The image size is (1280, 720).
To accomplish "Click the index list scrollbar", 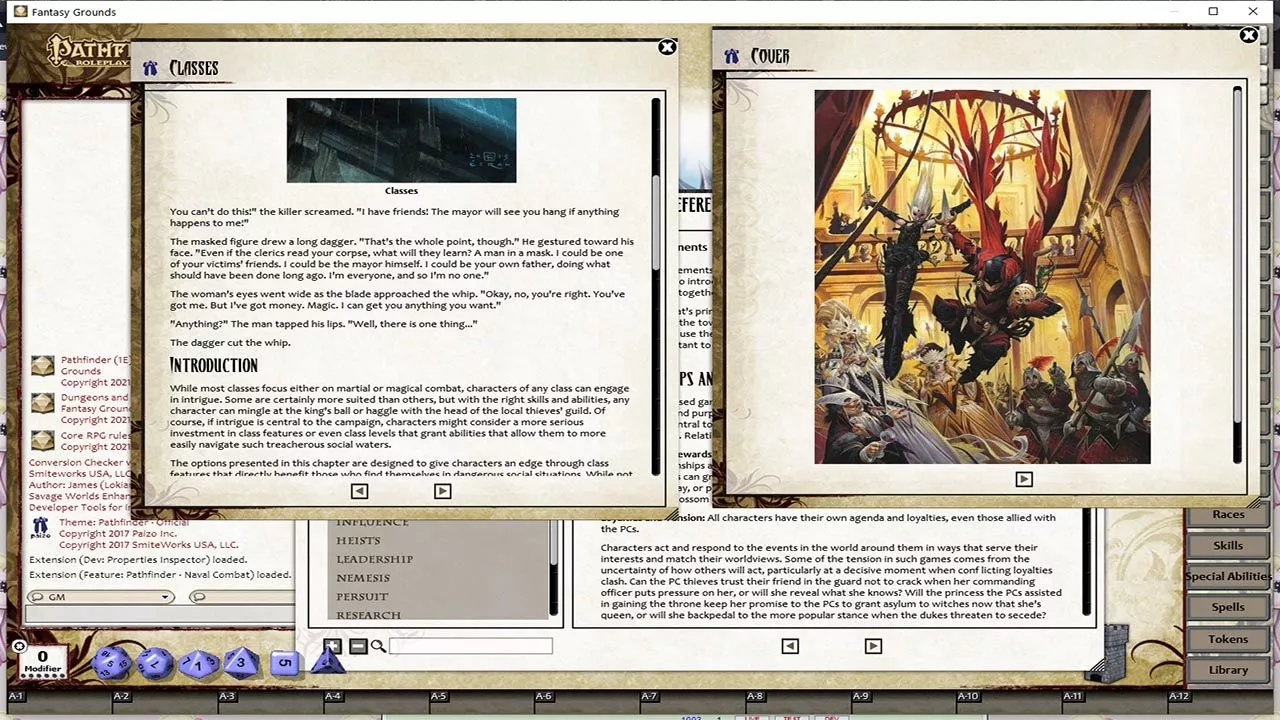I will pos(555,565).
